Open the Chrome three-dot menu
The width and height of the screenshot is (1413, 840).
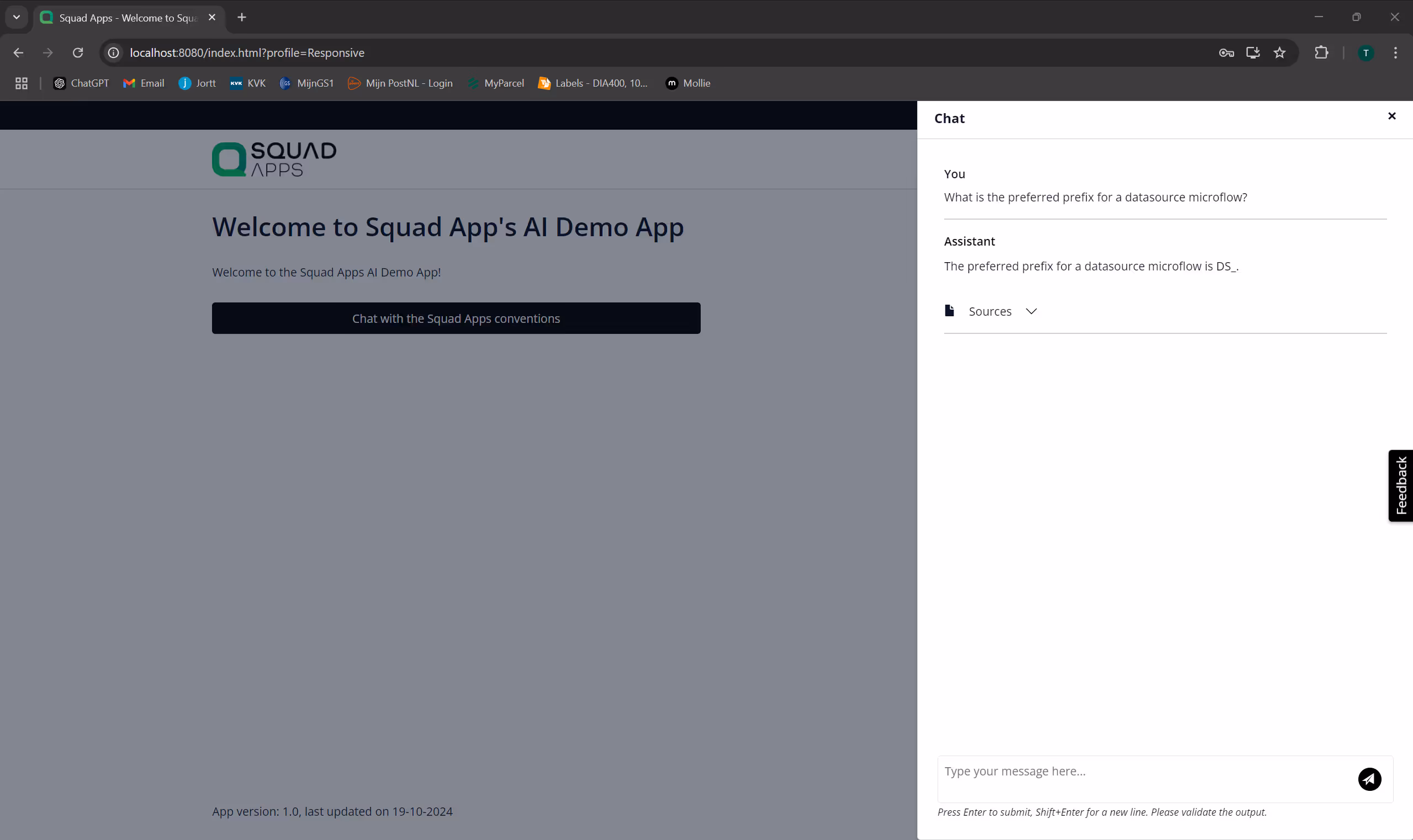1395,52
